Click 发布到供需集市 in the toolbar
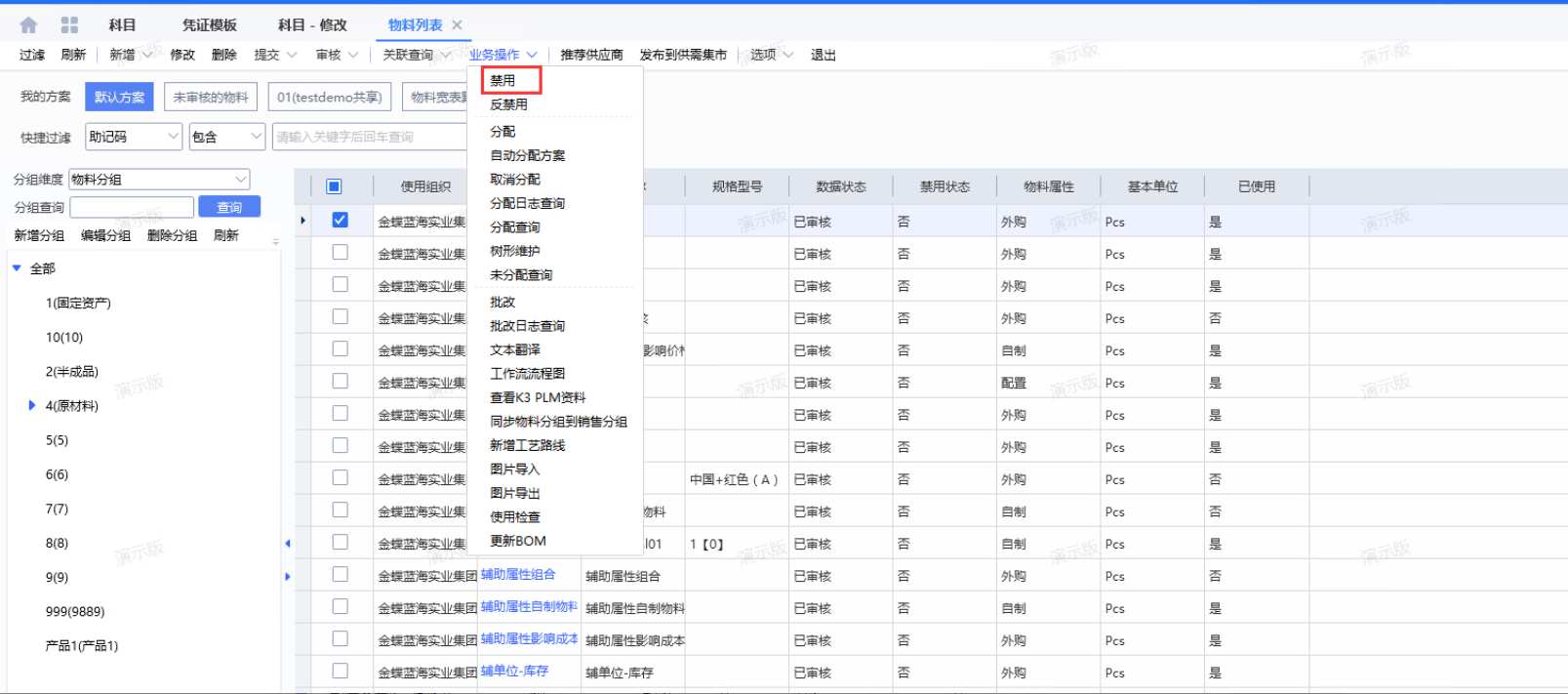Viewport: 1568px width, 694px height. click(x=683, y=55)
